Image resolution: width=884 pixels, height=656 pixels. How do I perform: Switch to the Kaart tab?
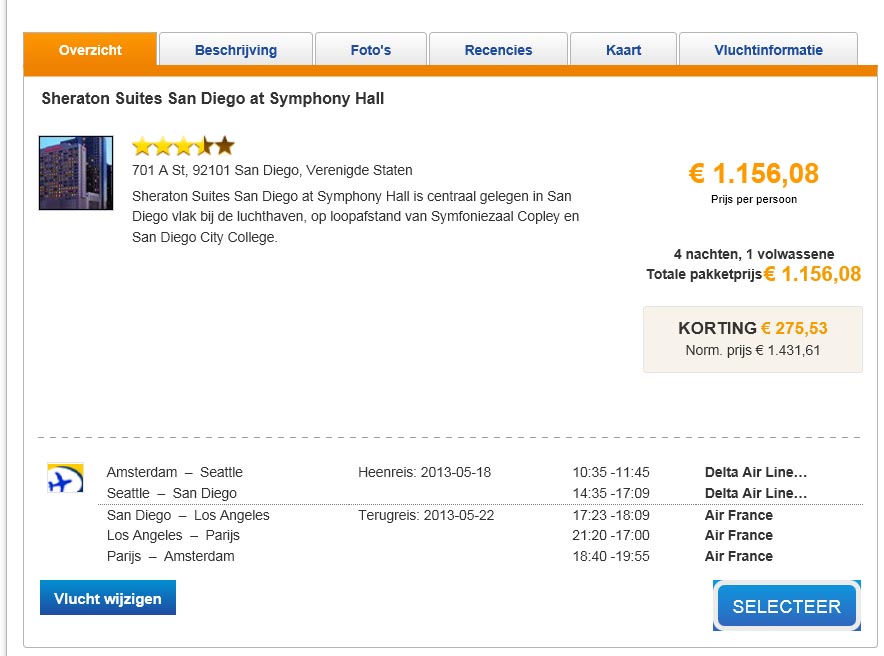623,50
